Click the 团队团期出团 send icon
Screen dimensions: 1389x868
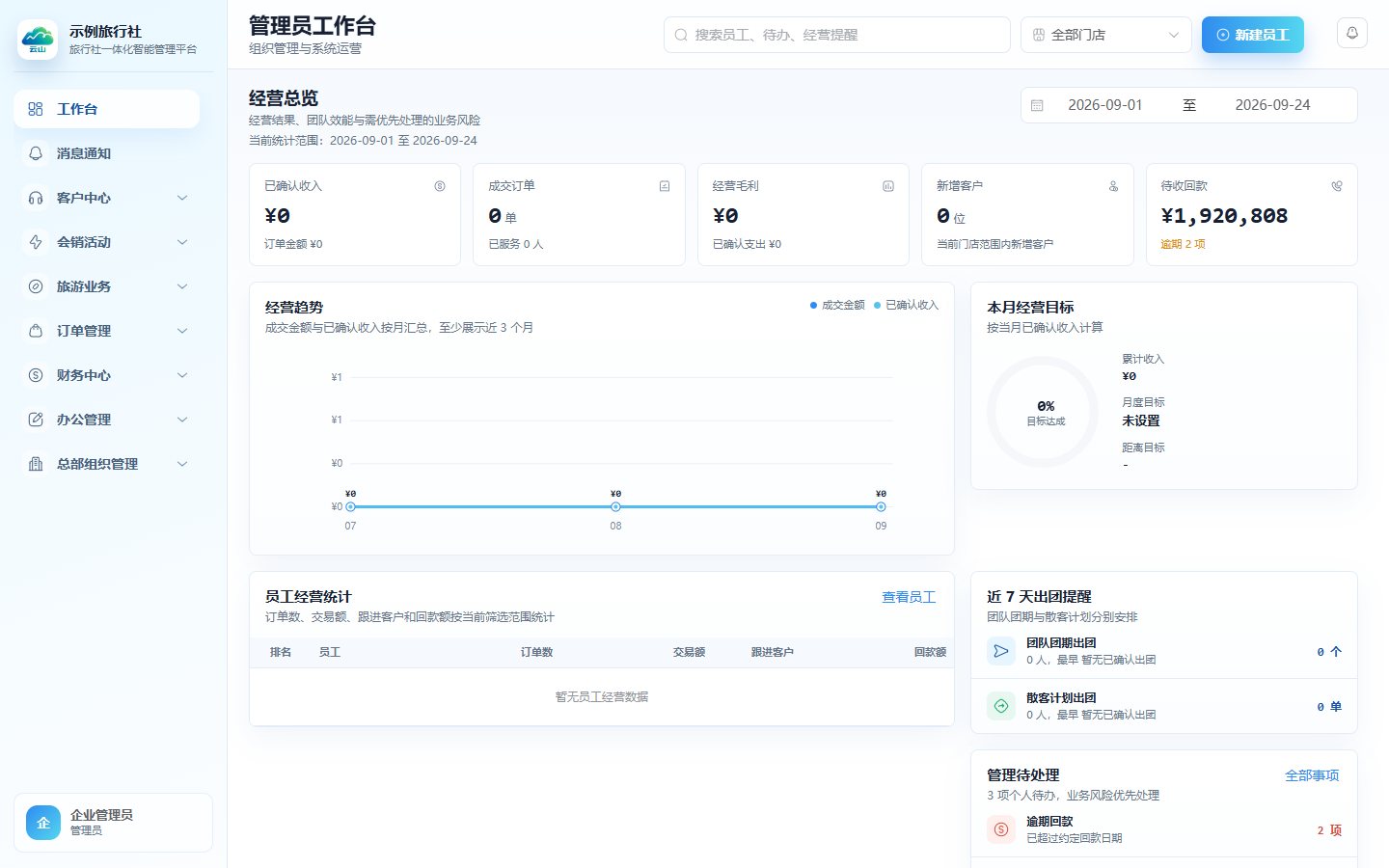coord(1001,651)
